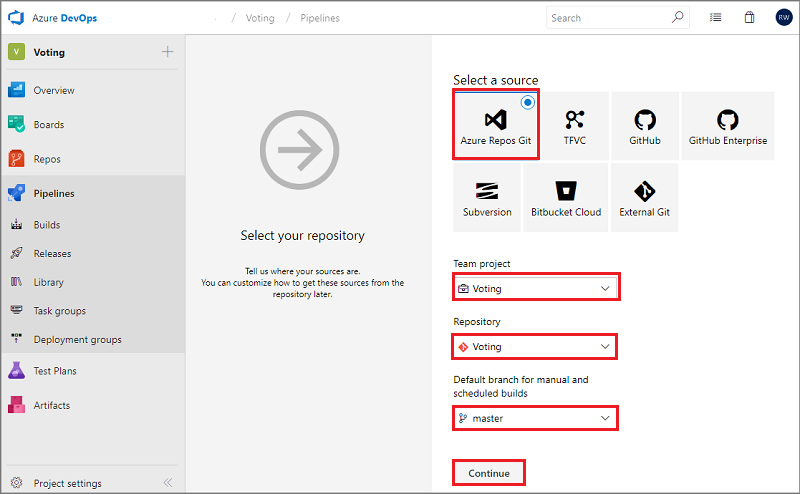
Task: Click the Artifacts package icon
Action: click(x=16, y=405)
